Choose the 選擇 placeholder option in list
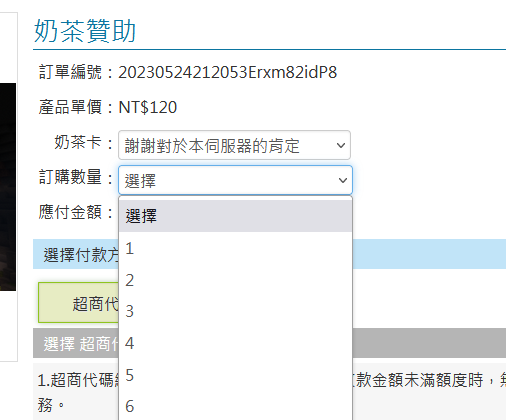506x420 pixels. [x=235, y=216]
